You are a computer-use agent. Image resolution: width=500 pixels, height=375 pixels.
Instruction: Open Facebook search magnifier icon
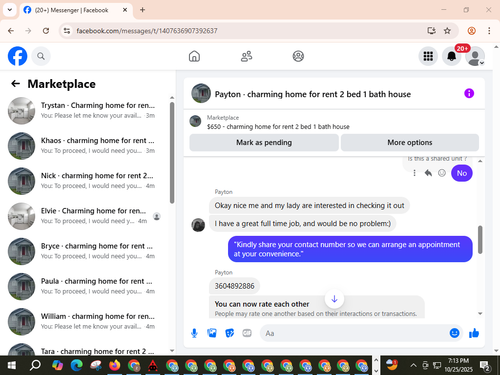point(41,56)
